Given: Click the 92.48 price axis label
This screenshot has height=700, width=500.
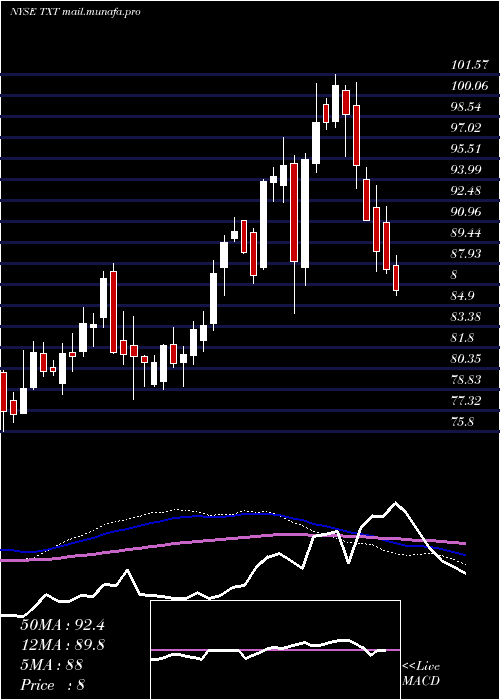Looking at the screenshot, I should coord(466,191).
